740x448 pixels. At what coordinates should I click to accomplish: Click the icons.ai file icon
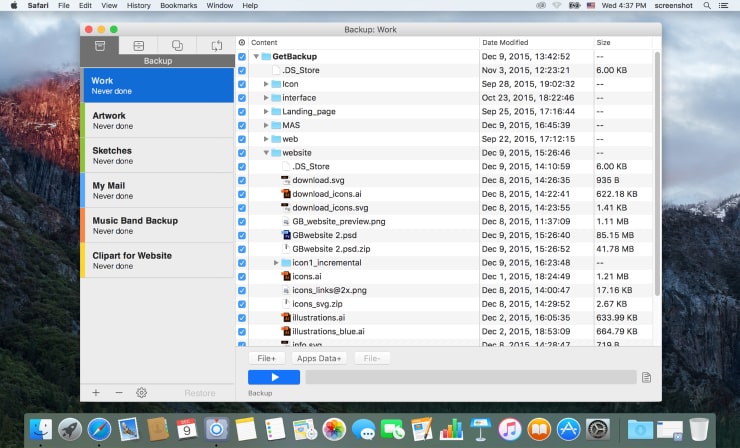(286, 277)
